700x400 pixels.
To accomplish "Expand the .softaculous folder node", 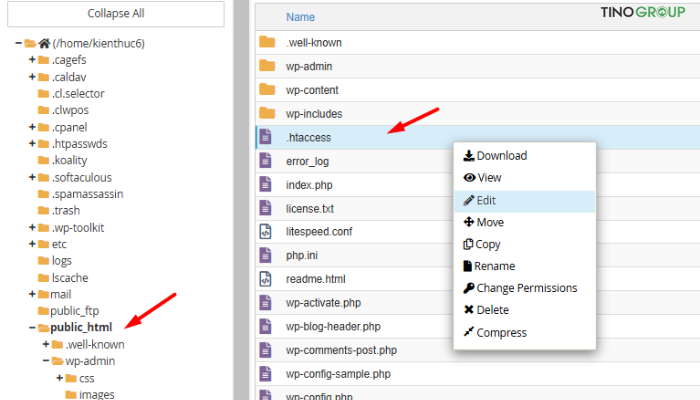I will (32, 177).
